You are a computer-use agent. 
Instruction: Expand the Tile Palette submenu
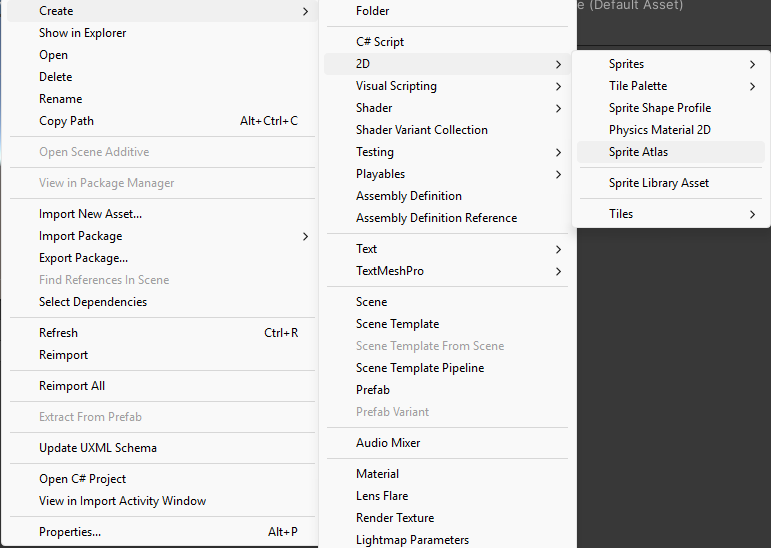pos(671,86)
